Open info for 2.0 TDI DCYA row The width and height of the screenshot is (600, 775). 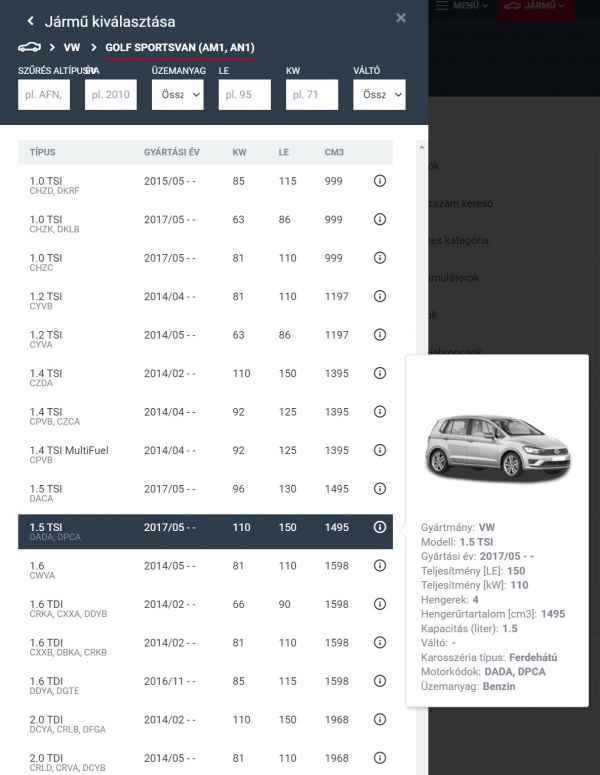point(380,720)
